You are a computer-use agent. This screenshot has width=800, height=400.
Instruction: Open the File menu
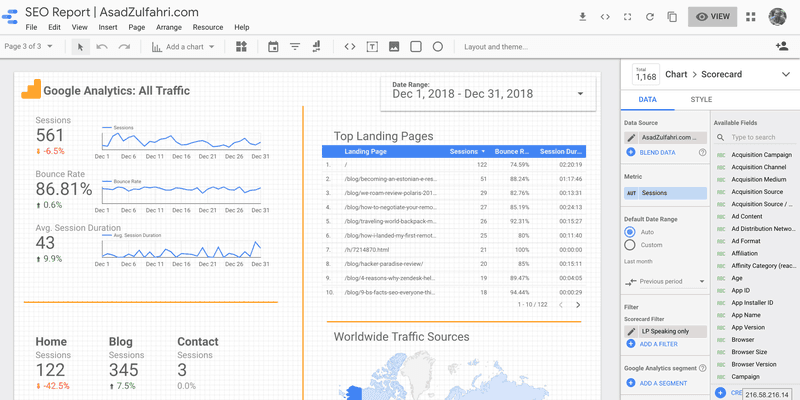pyautogui.click(x=31, y=28)
